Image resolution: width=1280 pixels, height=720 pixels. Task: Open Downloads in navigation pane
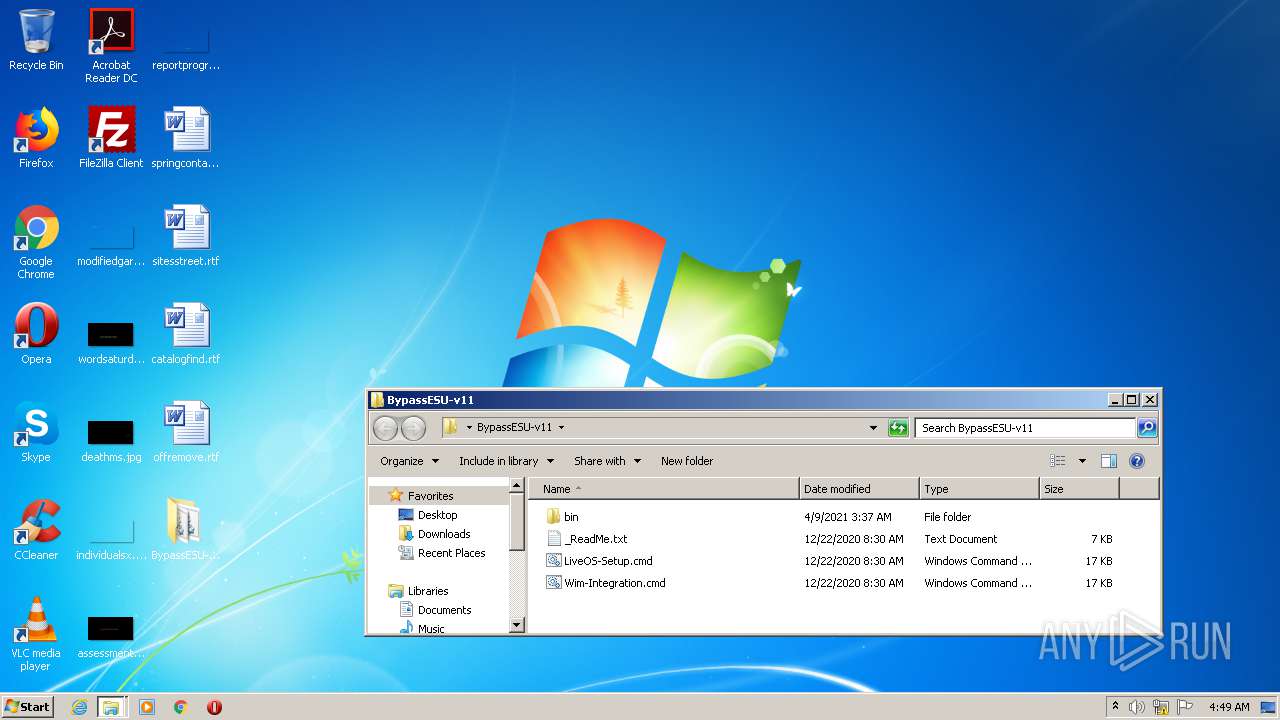(x=444, y=534)
